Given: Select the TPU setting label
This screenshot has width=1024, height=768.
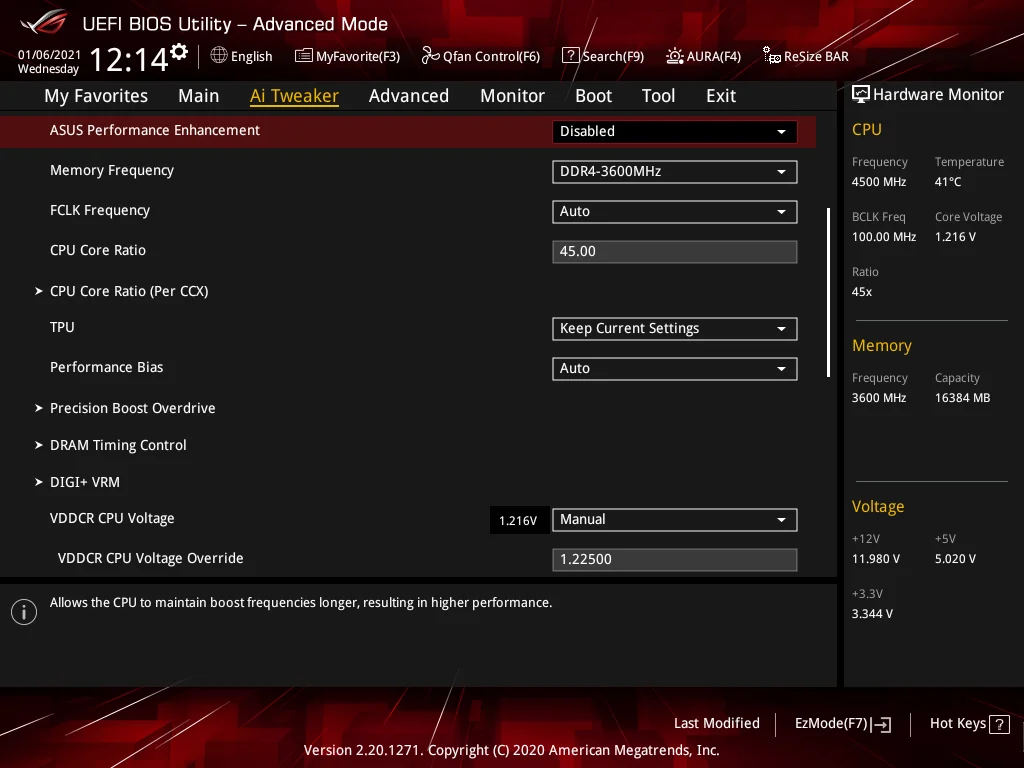Looking at the screenshot, I should pos(62,327).
